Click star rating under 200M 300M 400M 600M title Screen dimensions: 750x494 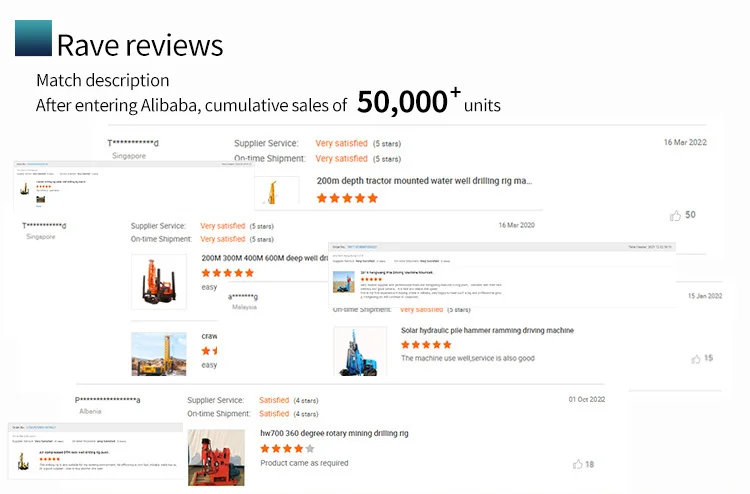(228, 272)
